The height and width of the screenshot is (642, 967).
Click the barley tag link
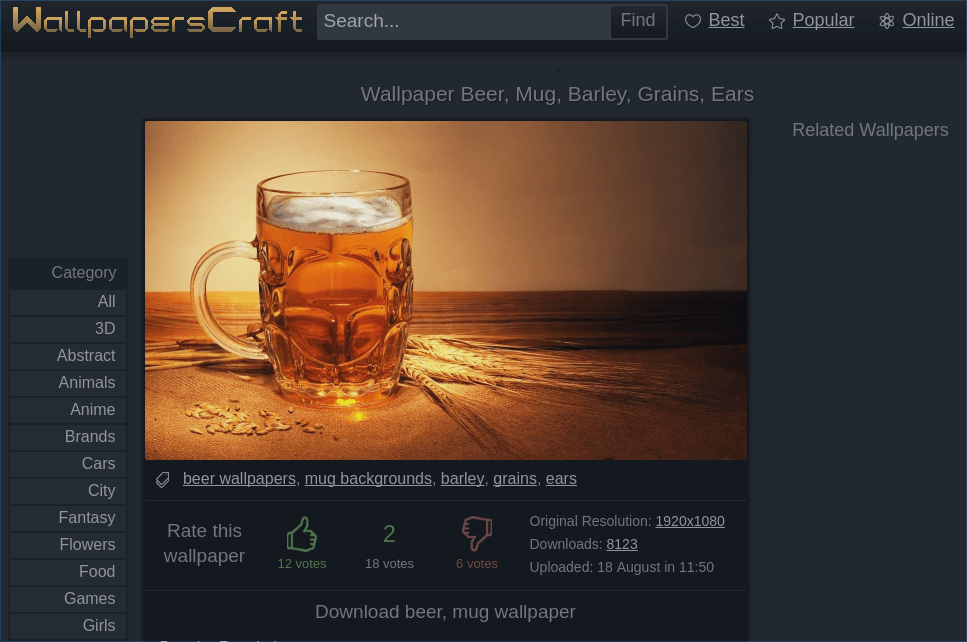462,478
